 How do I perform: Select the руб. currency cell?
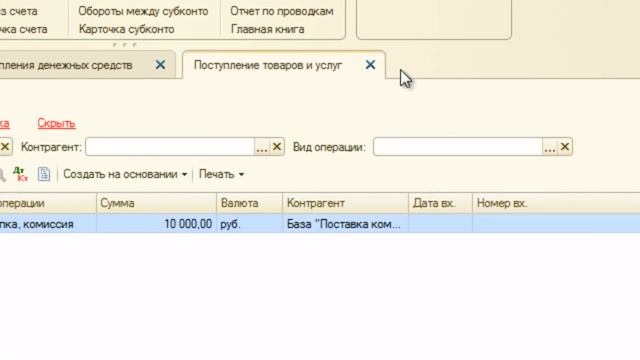tap(249, 224)
